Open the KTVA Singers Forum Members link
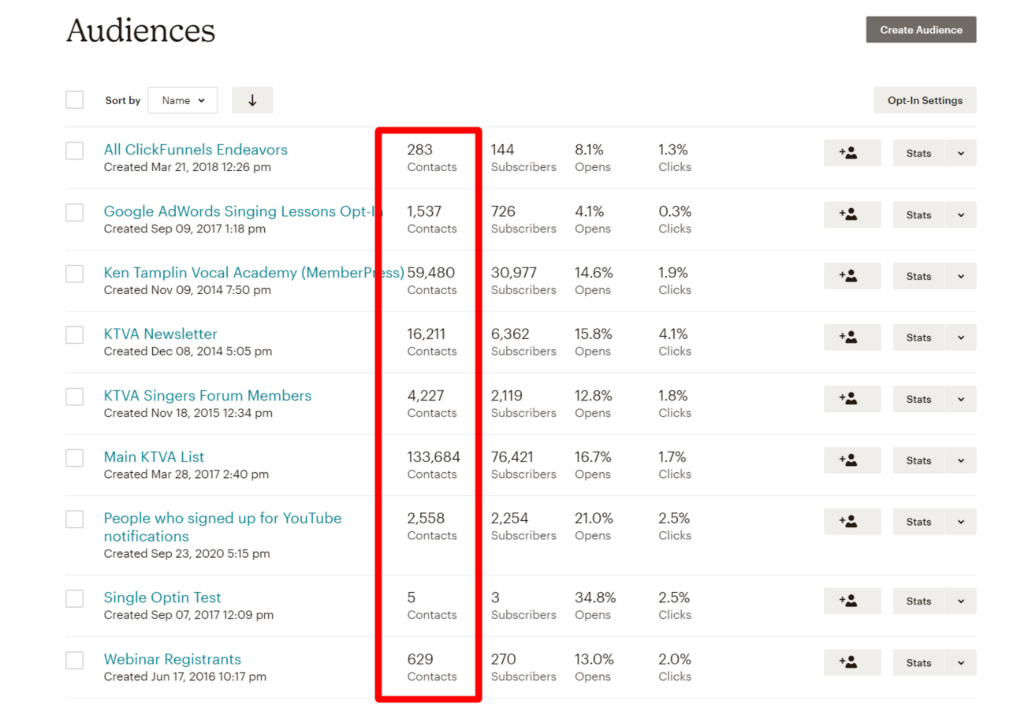 tap(207, 395)
